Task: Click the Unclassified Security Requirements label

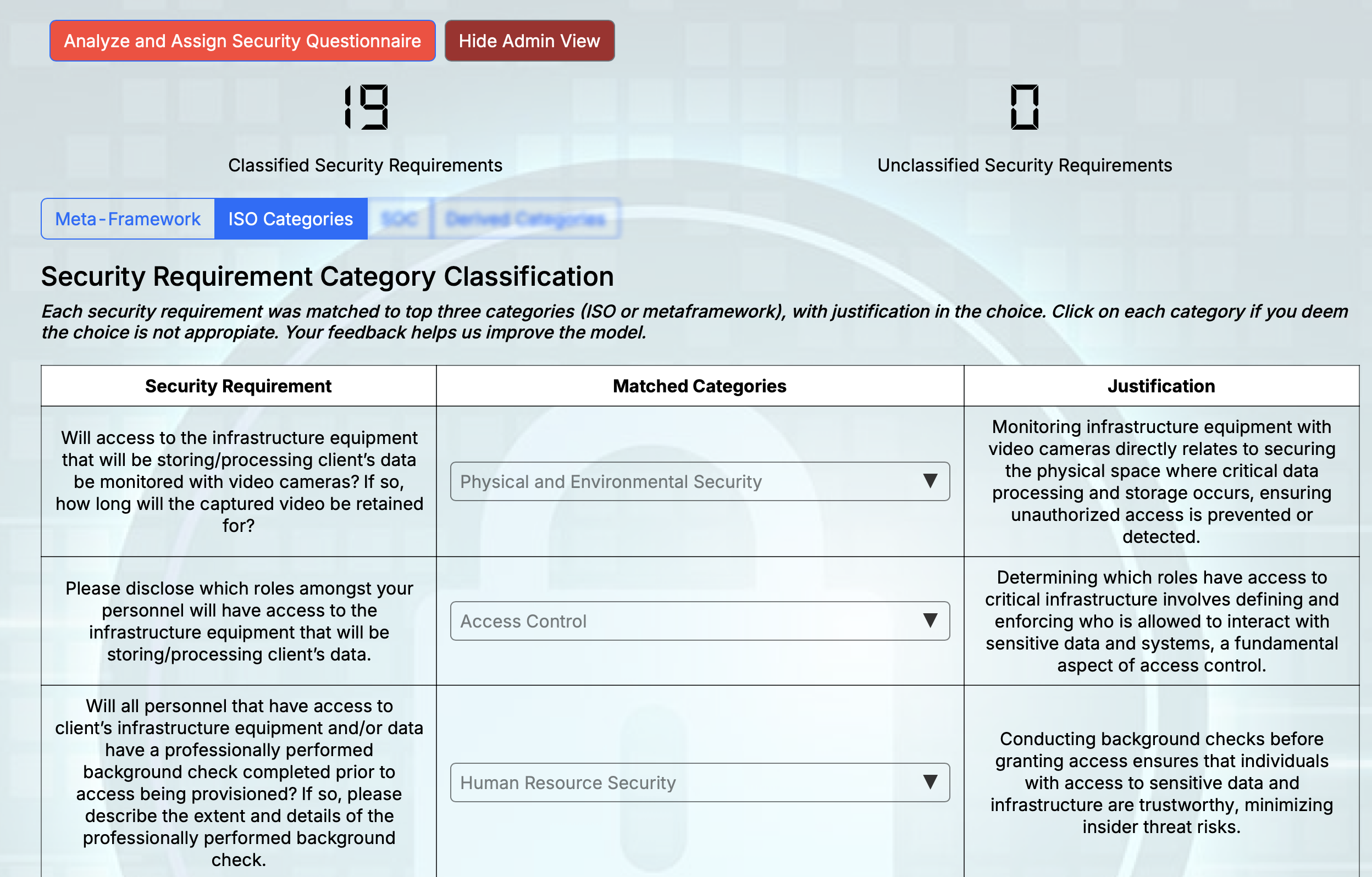Action: [x=1025, y=165]
